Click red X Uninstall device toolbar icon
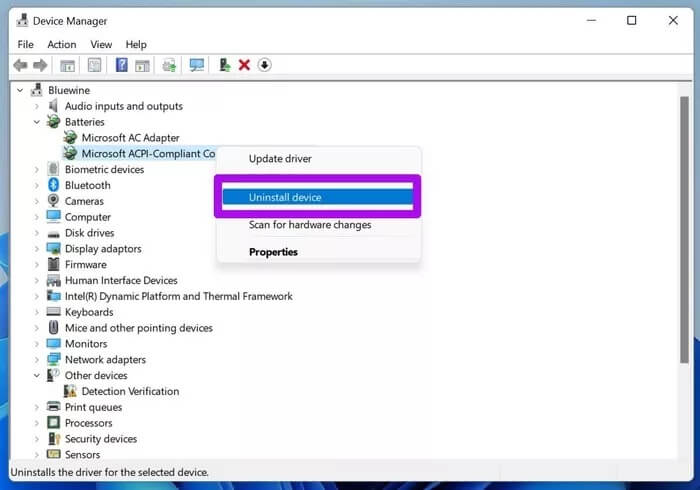Screen dimensions: 700x490 point(244,65)
